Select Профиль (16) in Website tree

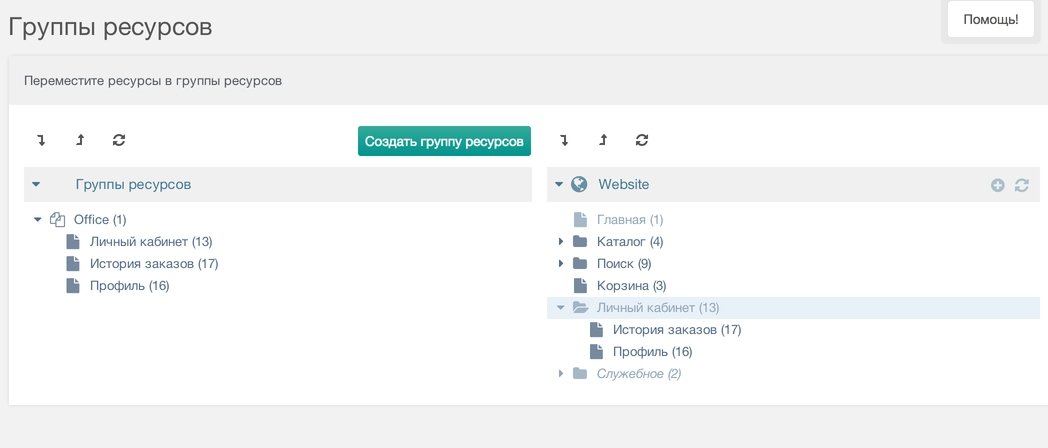652,352
